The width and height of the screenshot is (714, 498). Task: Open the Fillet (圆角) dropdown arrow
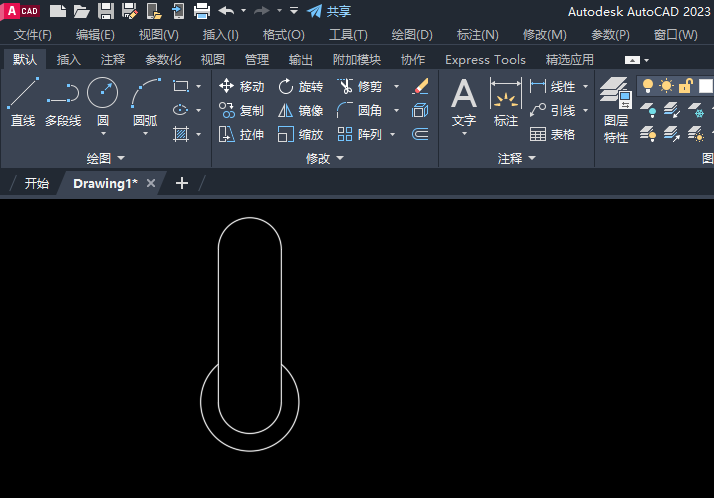click(396, 110)
